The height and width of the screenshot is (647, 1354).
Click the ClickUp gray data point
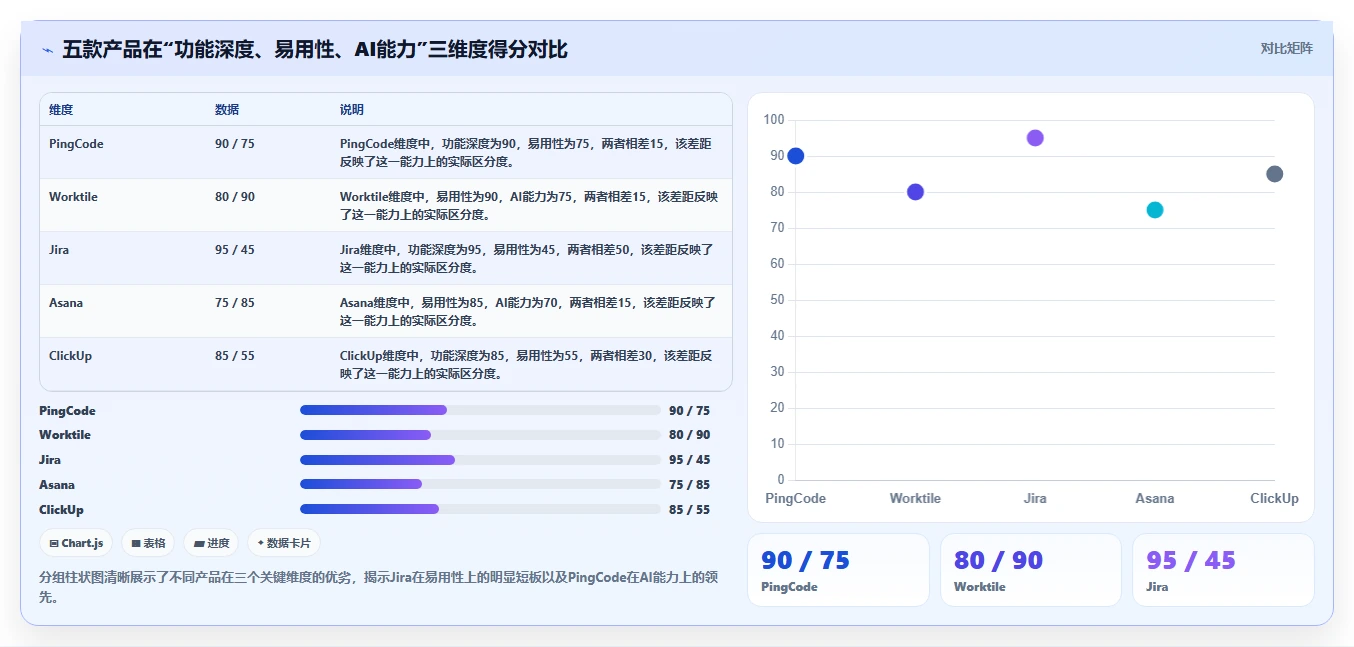pos(1274,174)
